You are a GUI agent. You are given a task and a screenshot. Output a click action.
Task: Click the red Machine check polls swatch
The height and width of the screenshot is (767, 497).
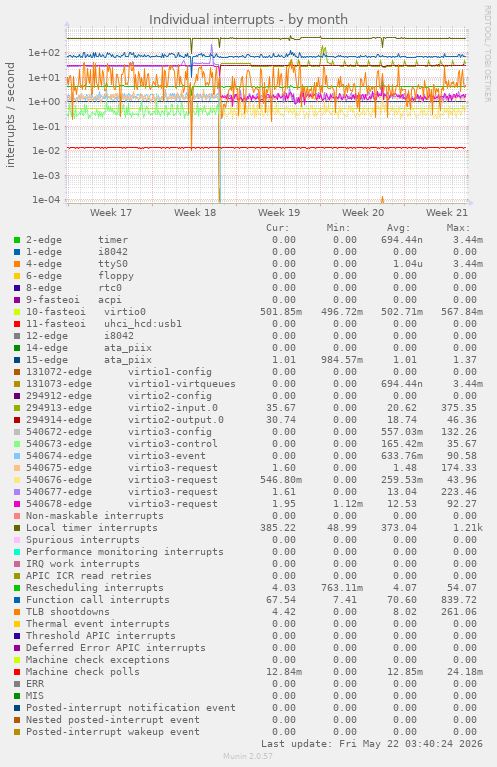point(17,672)
